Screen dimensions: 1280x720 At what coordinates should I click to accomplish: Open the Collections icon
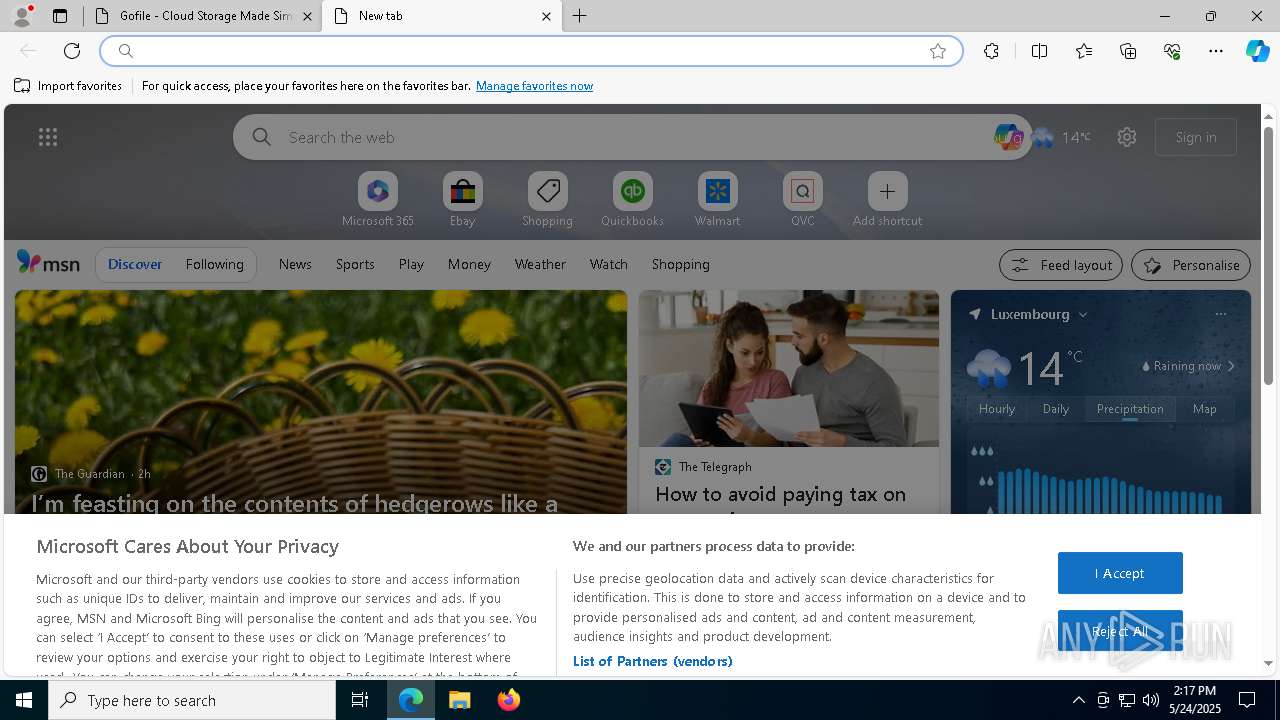pyautogui.click(x=1128, y=51)
